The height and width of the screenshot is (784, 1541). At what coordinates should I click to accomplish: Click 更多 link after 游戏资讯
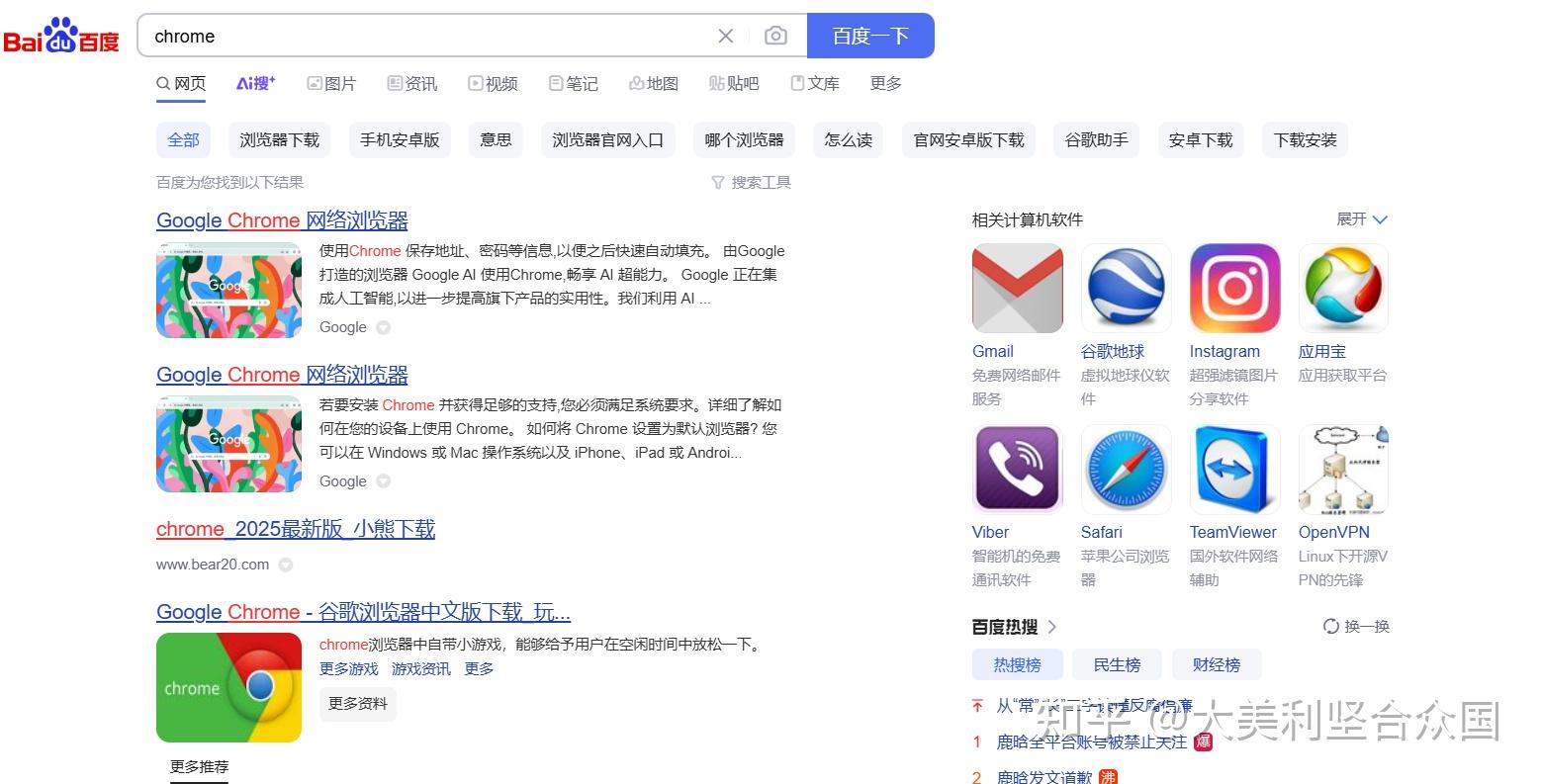pyautogui.click(x=479, y=668)
